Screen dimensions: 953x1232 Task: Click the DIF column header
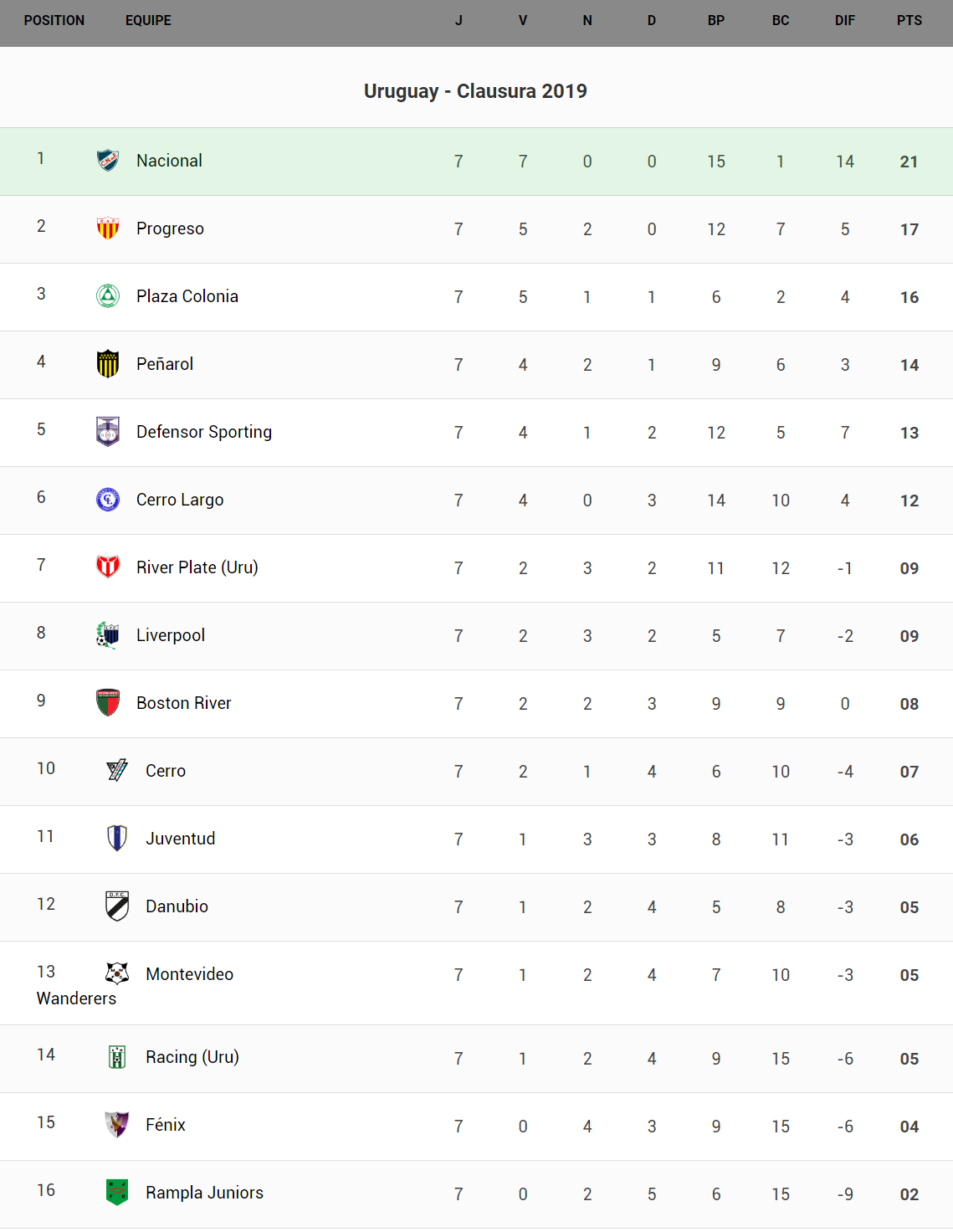tap(844, 21)
